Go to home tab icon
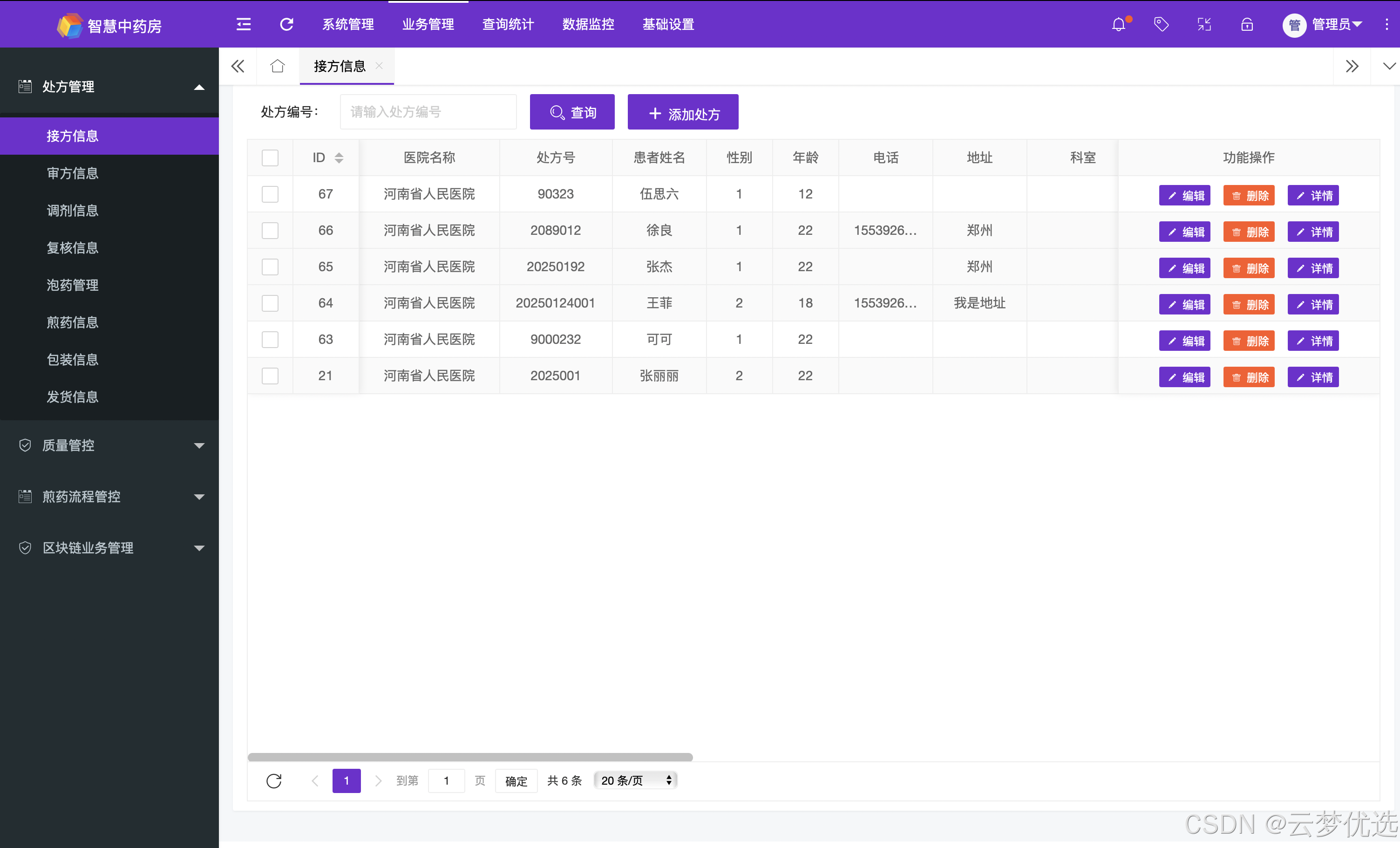1400x848 pixels. point(277,67)
